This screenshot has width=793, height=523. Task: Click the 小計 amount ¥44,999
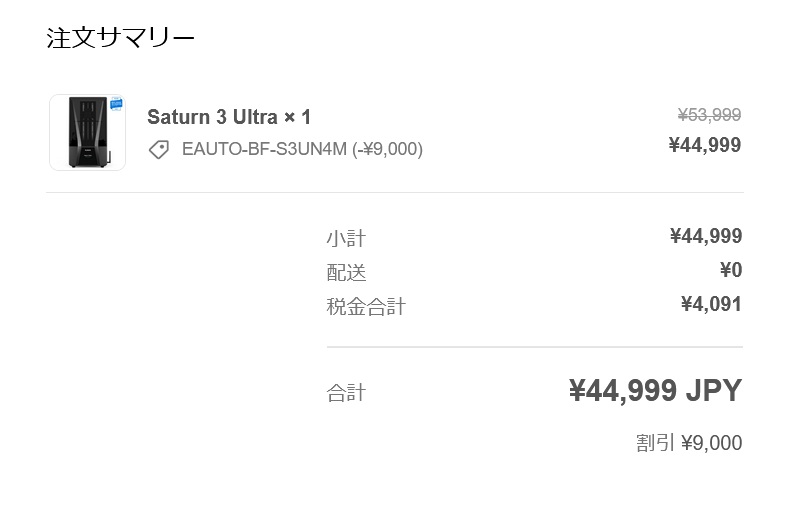706,236
